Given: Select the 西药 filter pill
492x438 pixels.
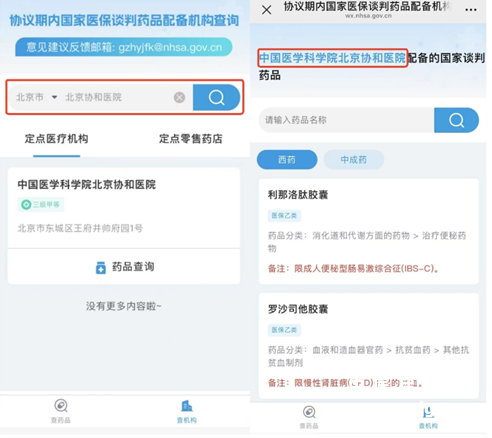Looking at the screenshot, I should (287, 160).
